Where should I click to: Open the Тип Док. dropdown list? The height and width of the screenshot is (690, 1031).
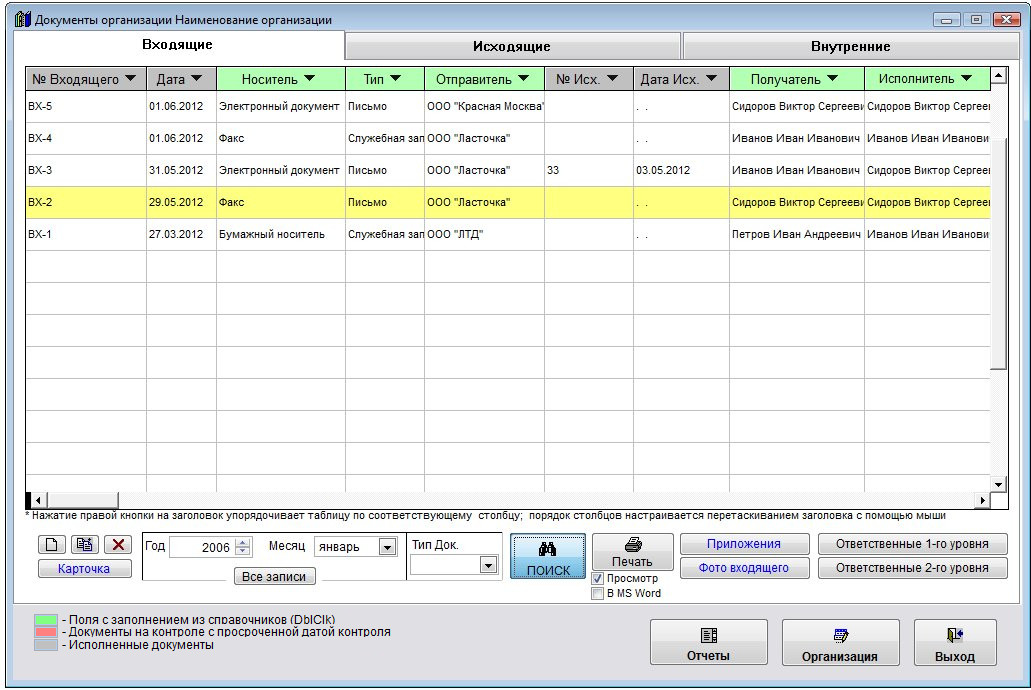coord(488,565)
